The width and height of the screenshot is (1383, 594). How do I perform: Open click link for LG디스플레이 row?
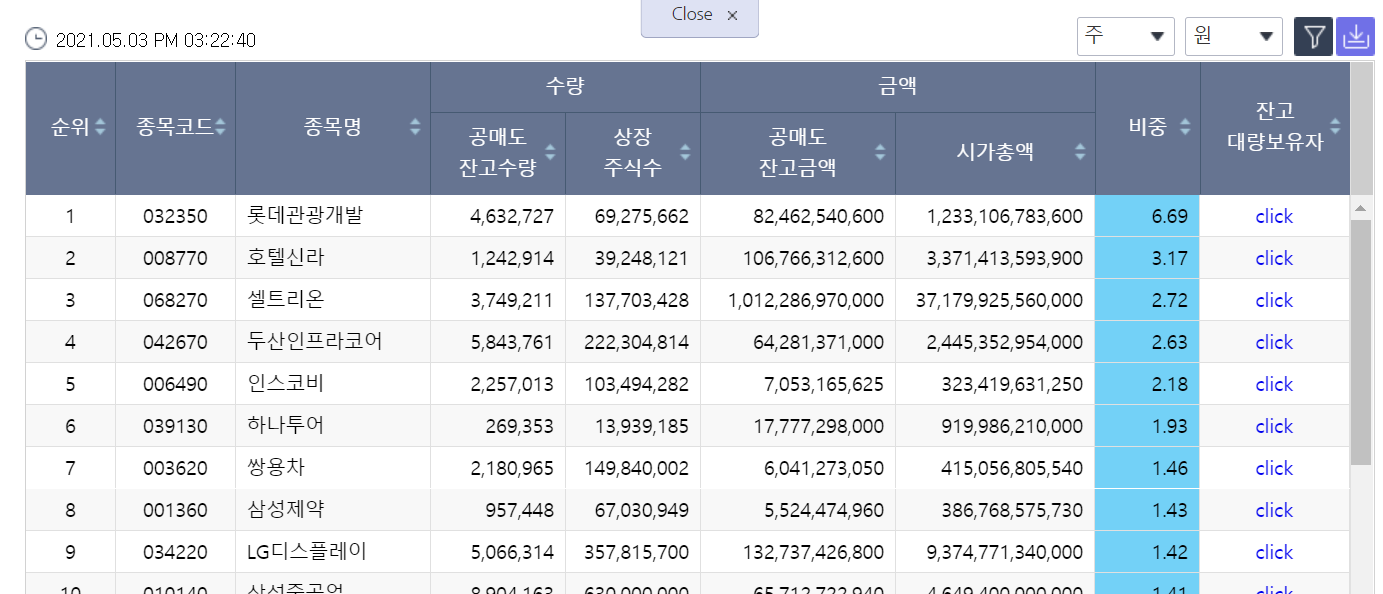[1274, 552]
